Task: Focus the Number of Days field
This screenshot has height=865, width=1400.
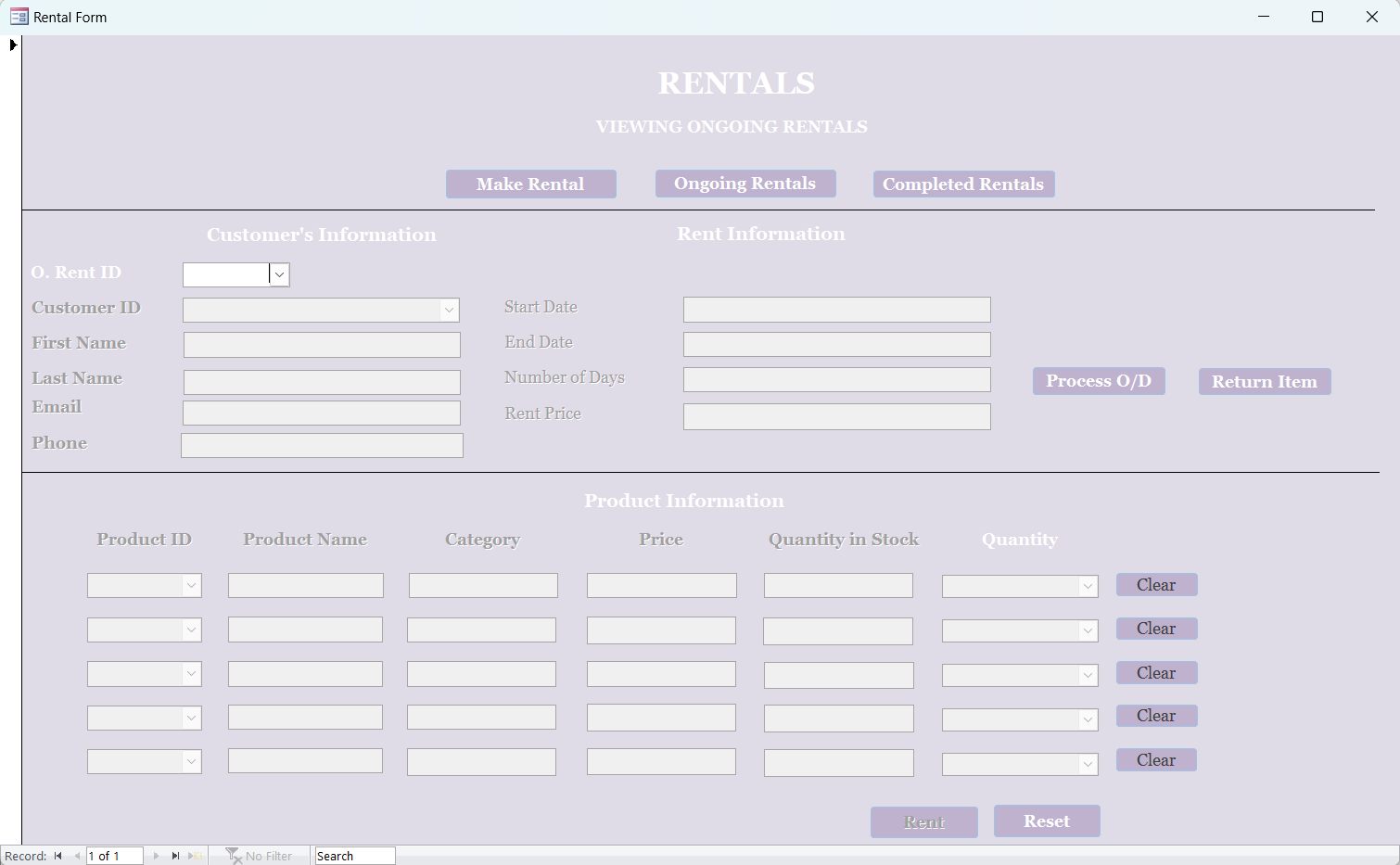Action: tap(836, 380)
